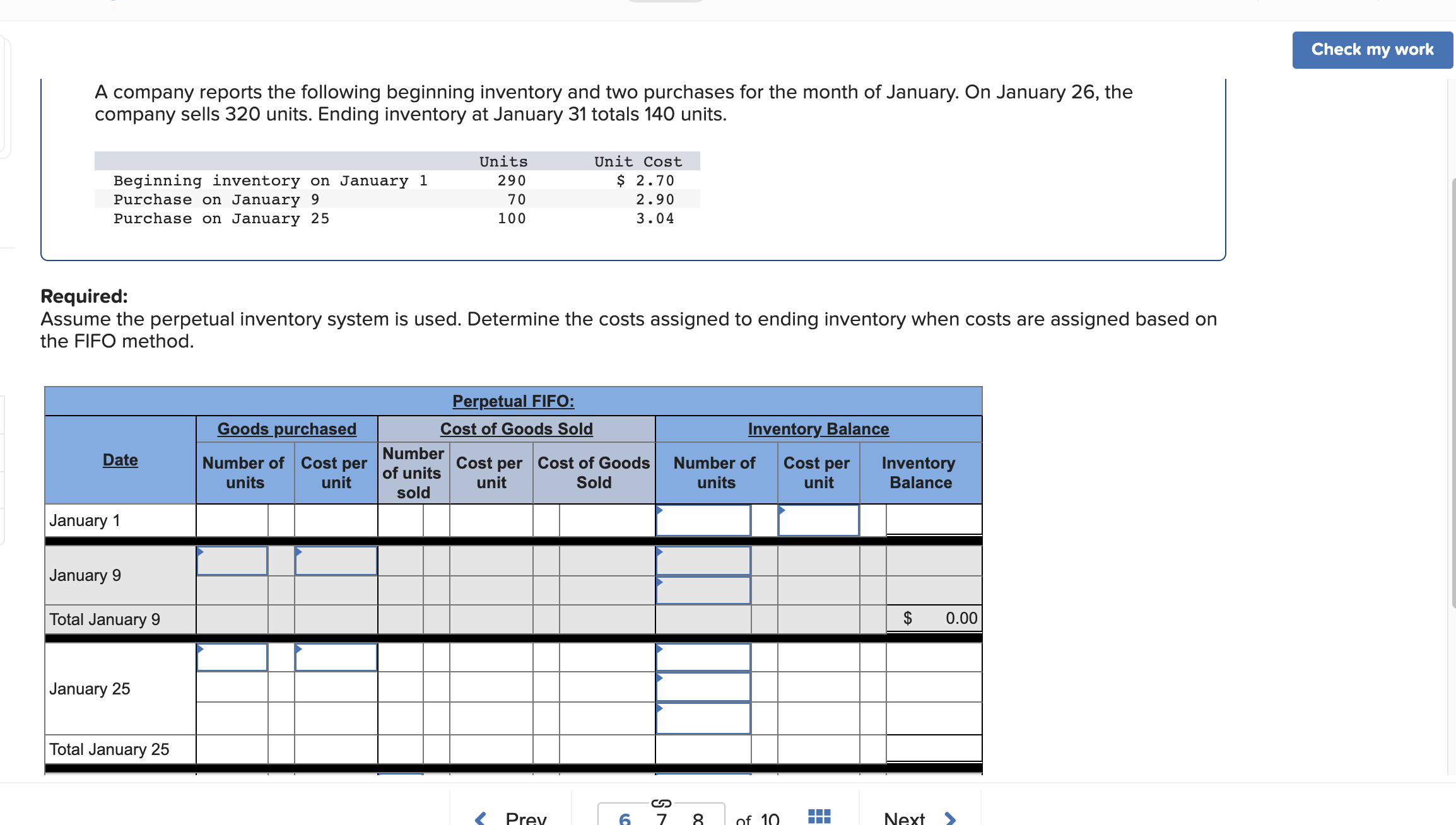The height and width of the screenshot is (825, 1456).
Task: Click January 1 Number of units input field
Action: coord(703,521)
